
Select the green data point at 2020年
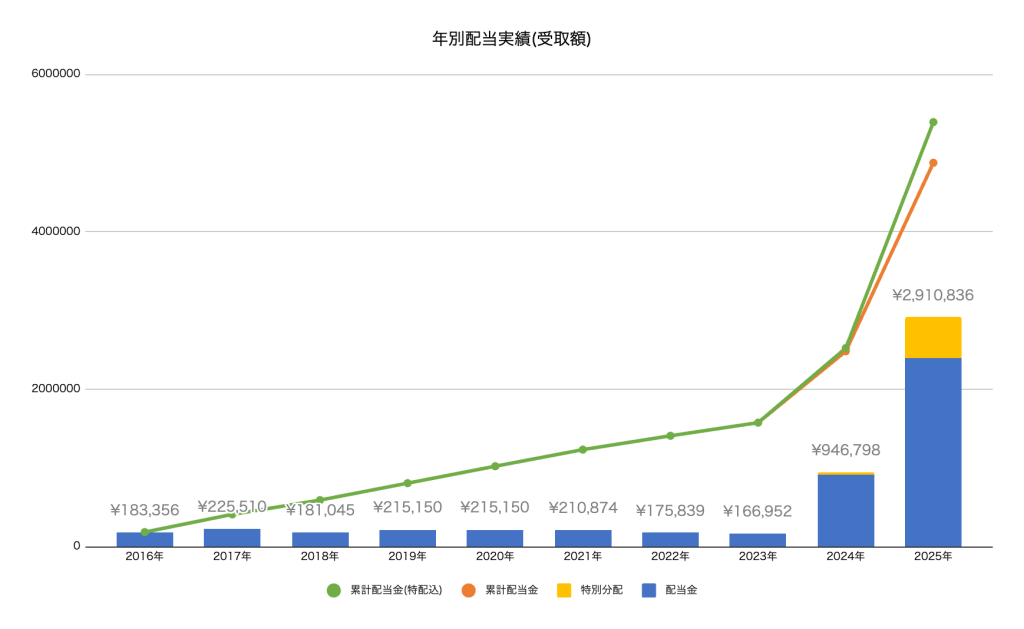pos(495,466)
